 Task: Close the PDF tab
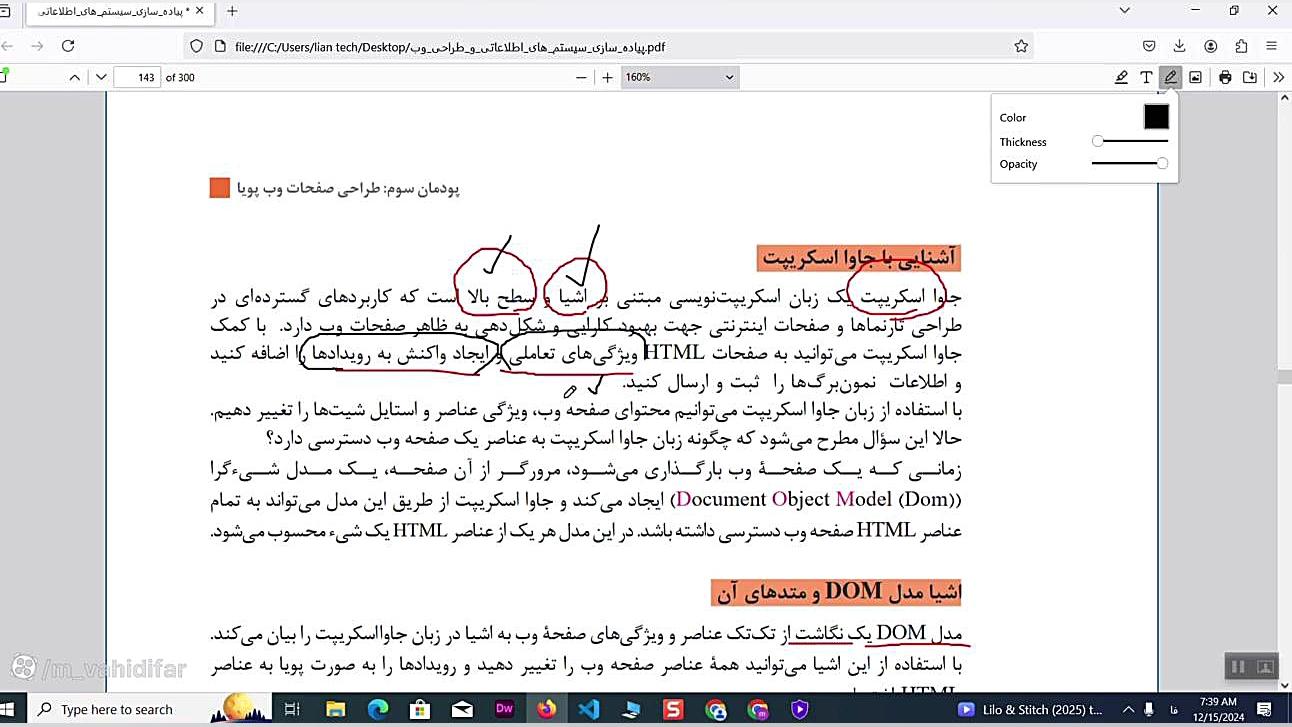(200, 11)
